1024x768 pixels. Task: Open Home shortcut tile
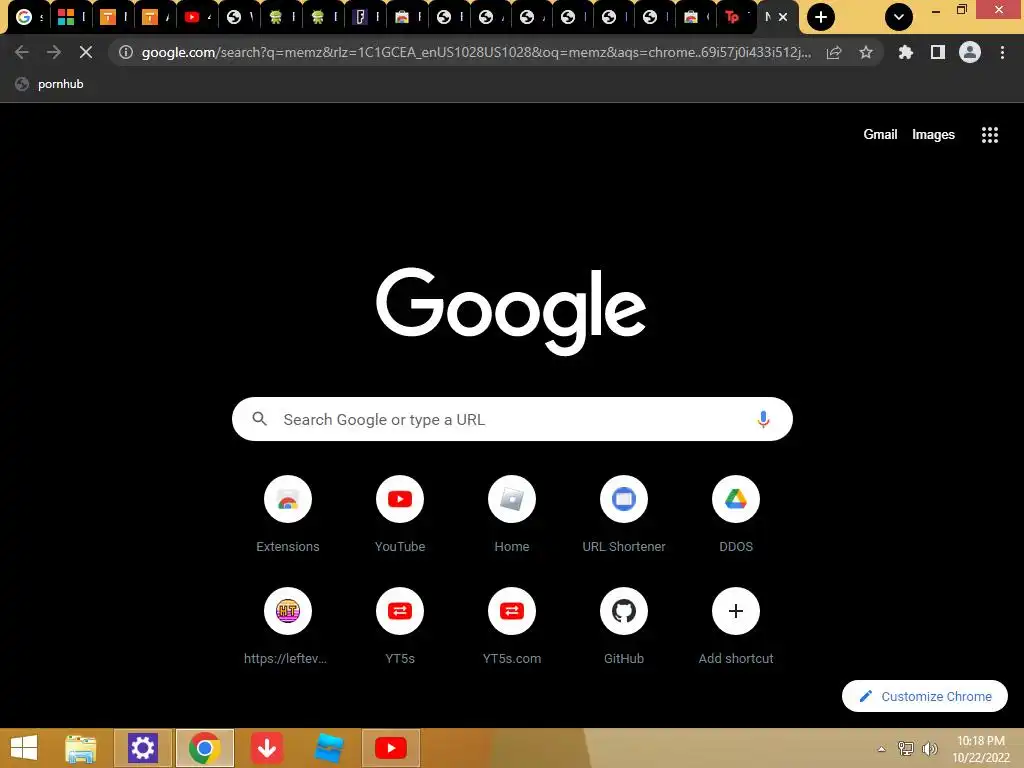coord(512,515)
